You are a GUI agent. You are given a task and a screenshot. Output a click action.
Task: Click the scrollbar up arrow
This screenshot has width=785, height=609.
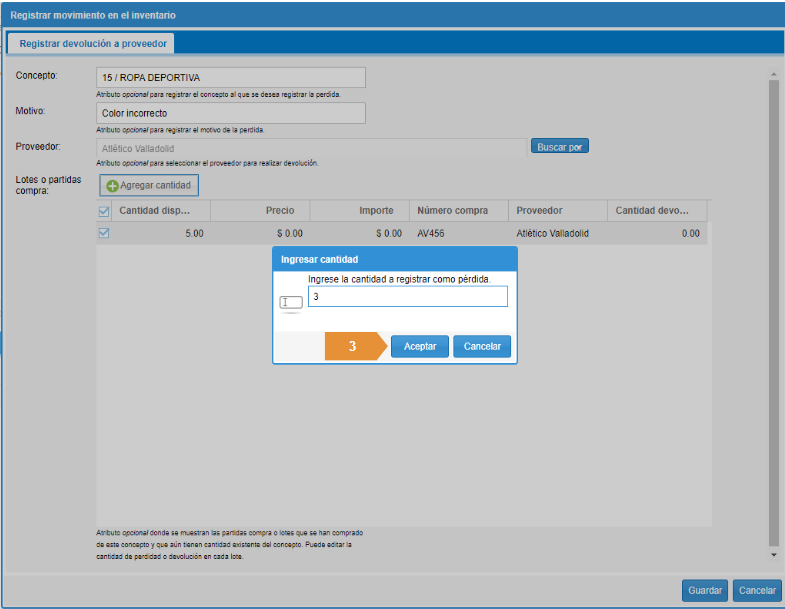[773, 74]
